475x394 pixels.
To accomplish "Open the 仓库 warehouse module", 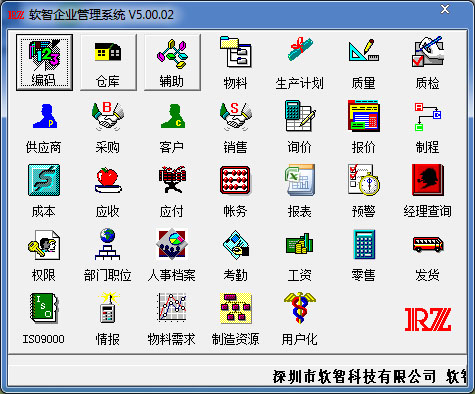I will click(x=108, y=62).
